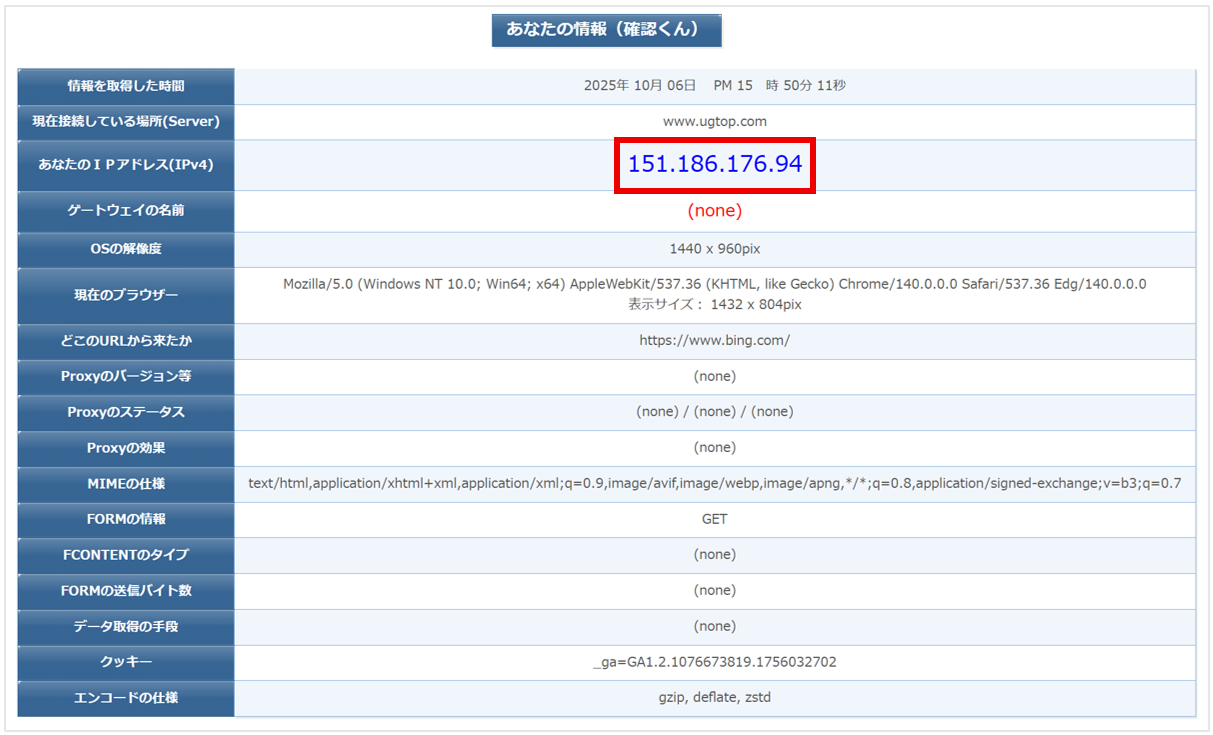Click the red (none) gateway name value
The image size is (1213, 735).
[714, 211]
